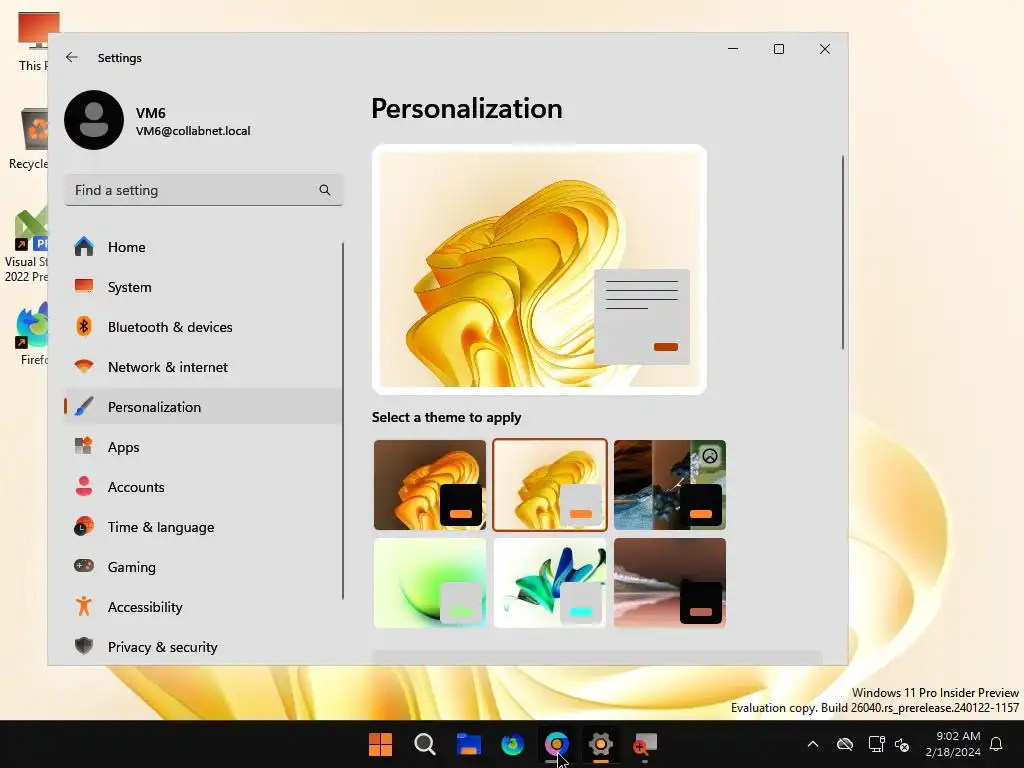Select the Visual Studio 2022 desktop shortcut
1024x768 pixels.
(27, 245)
